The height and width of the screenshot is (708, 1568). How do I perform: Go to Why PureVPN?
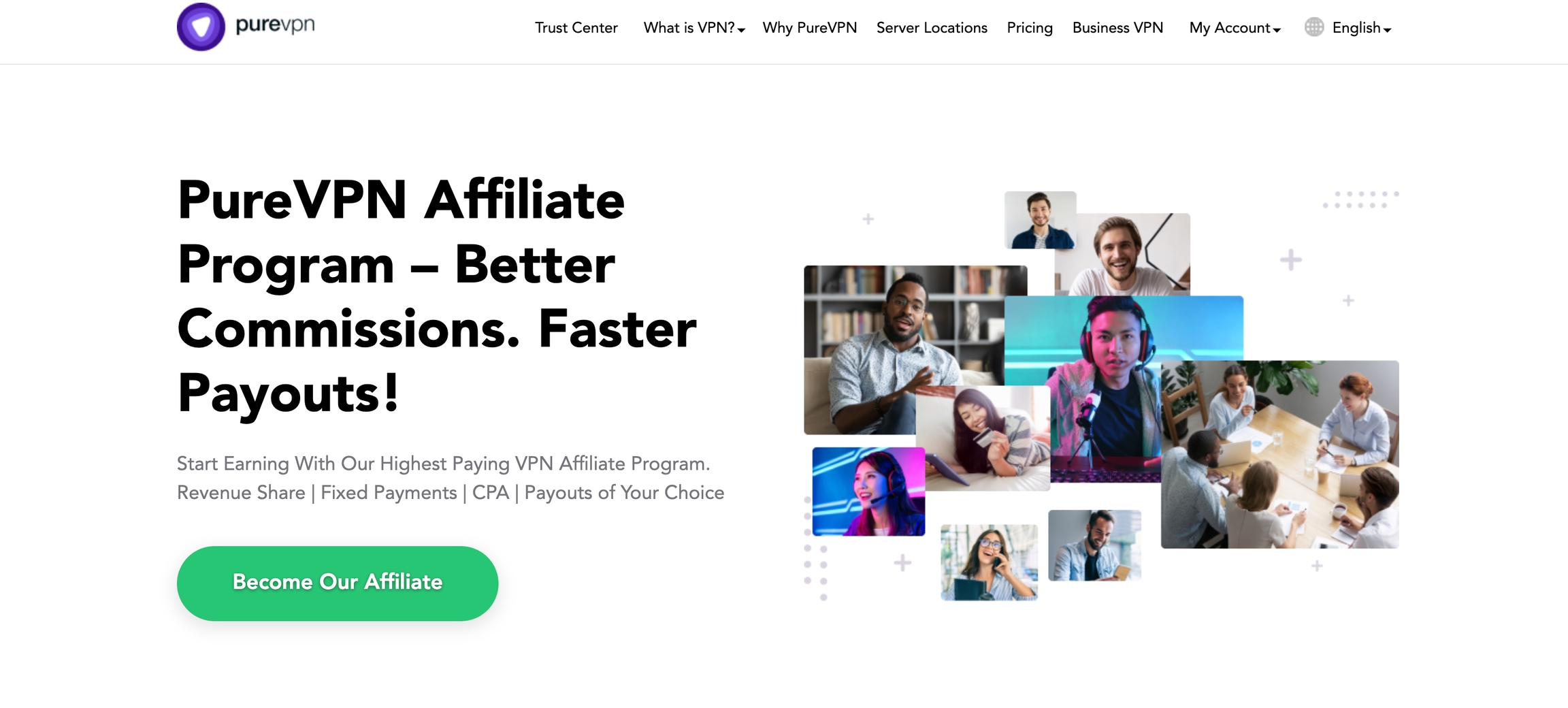(x=809, y=28)
